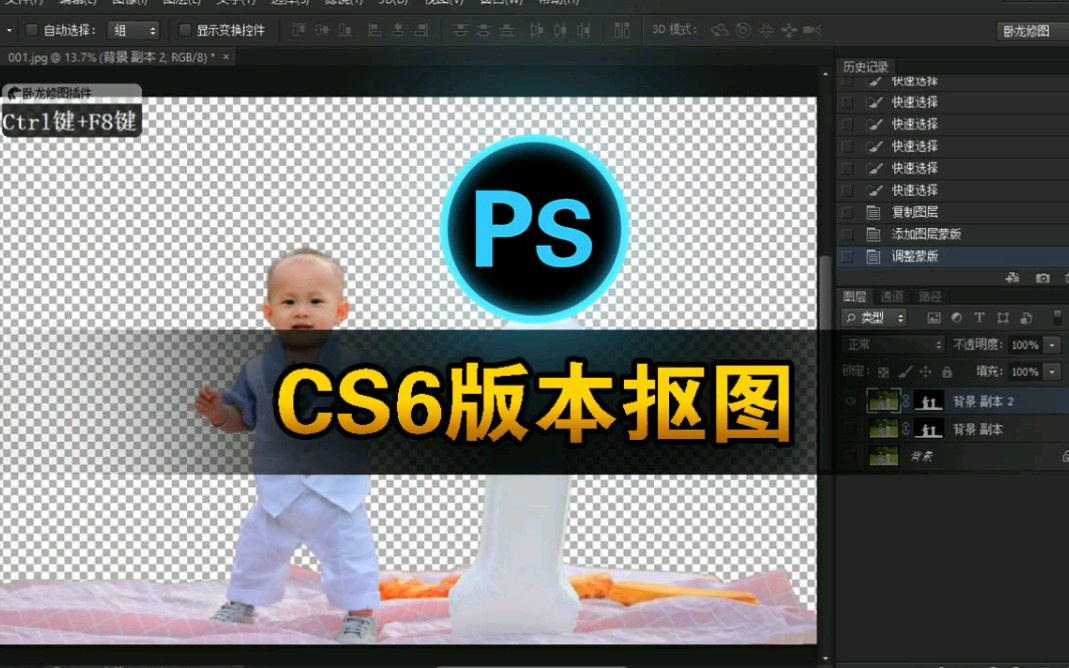Click Distribute right edges icon
The height and width of the screenshot is (668, 1069).
584,30
